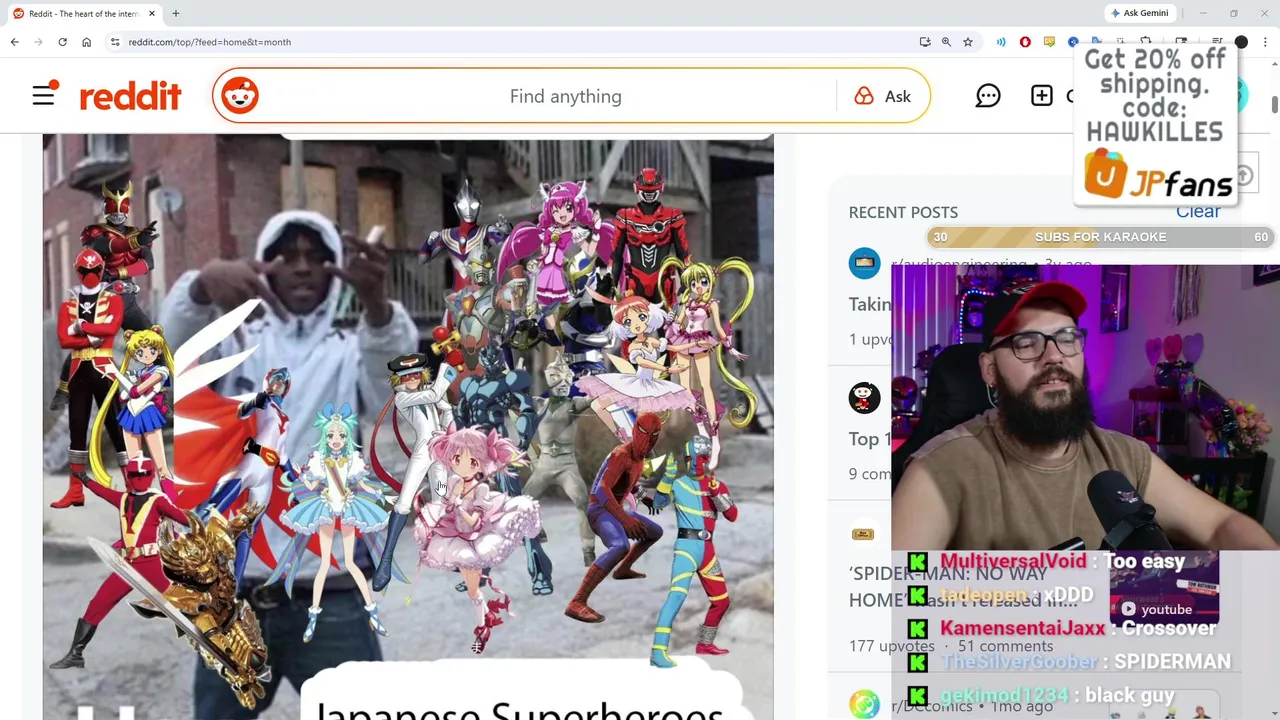Open the recent post with the Snoo avatar
The height and width of the screenshot is (720, 1280).
click(864, 398)
